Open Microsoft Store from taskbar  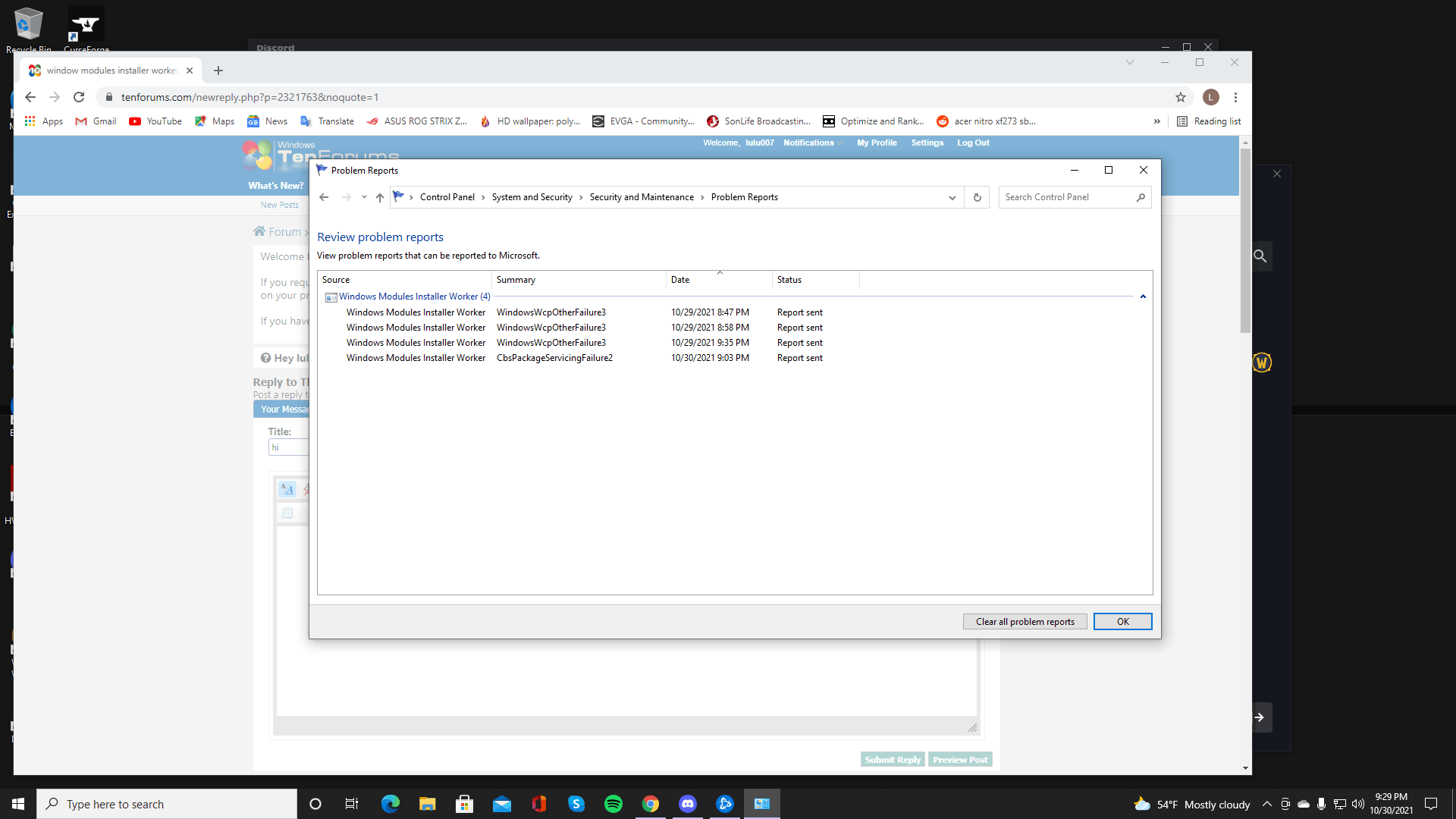(x=464, y=804)
